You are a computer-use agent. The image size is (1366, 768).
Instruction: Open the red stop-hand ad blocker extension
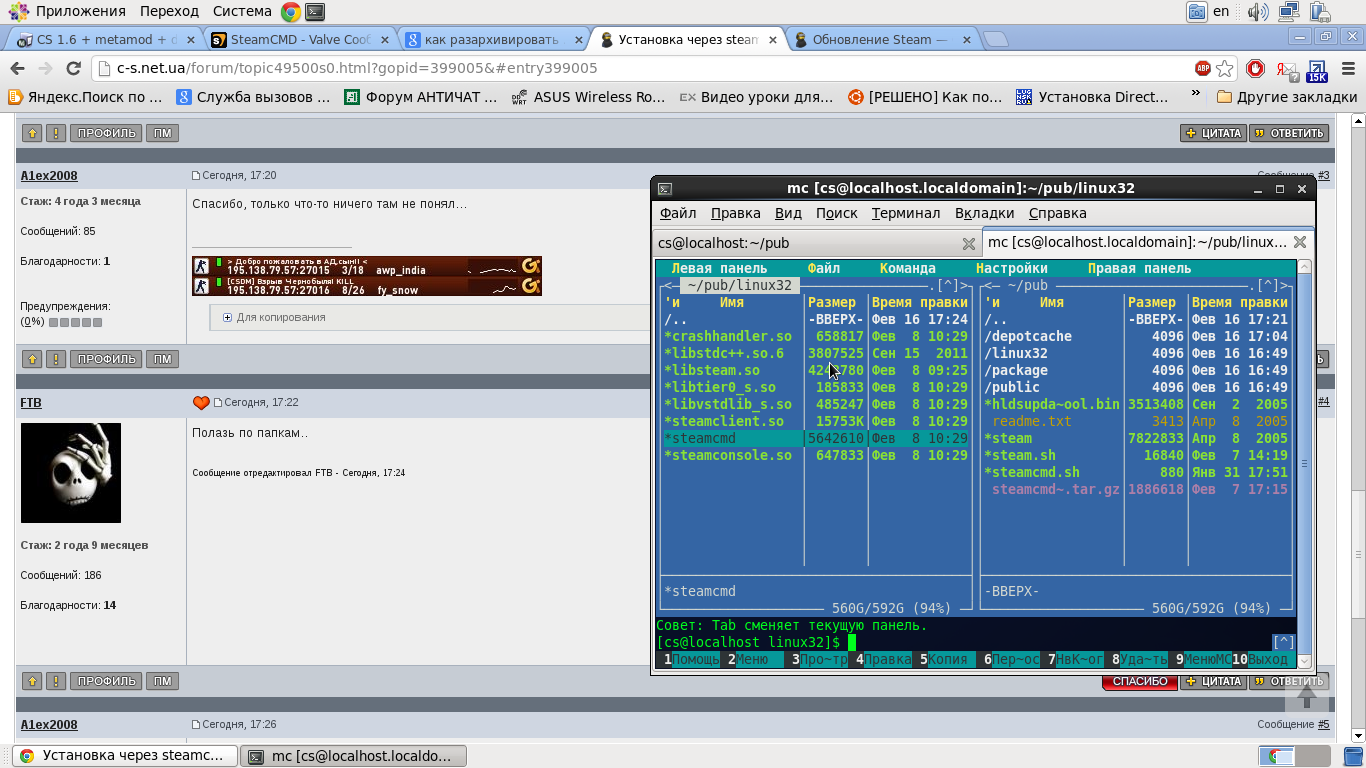click(x=1256, y=68)
